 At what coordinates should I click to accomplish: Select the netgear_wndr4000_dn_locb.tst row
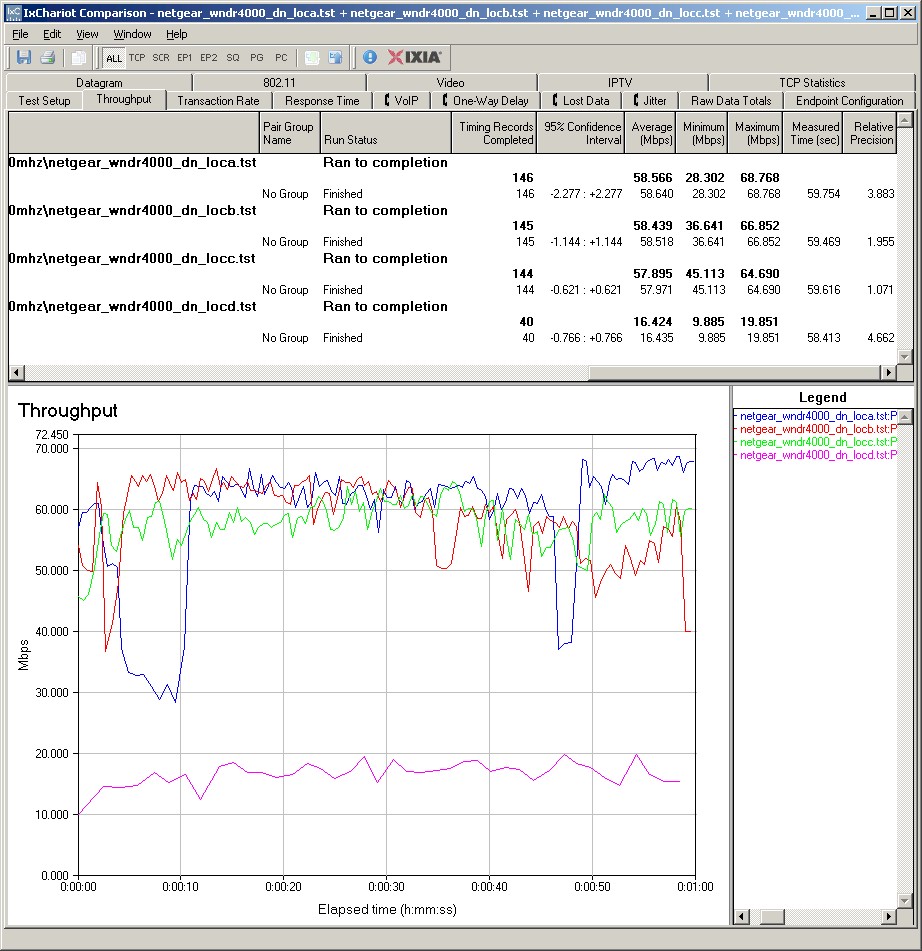452,210
